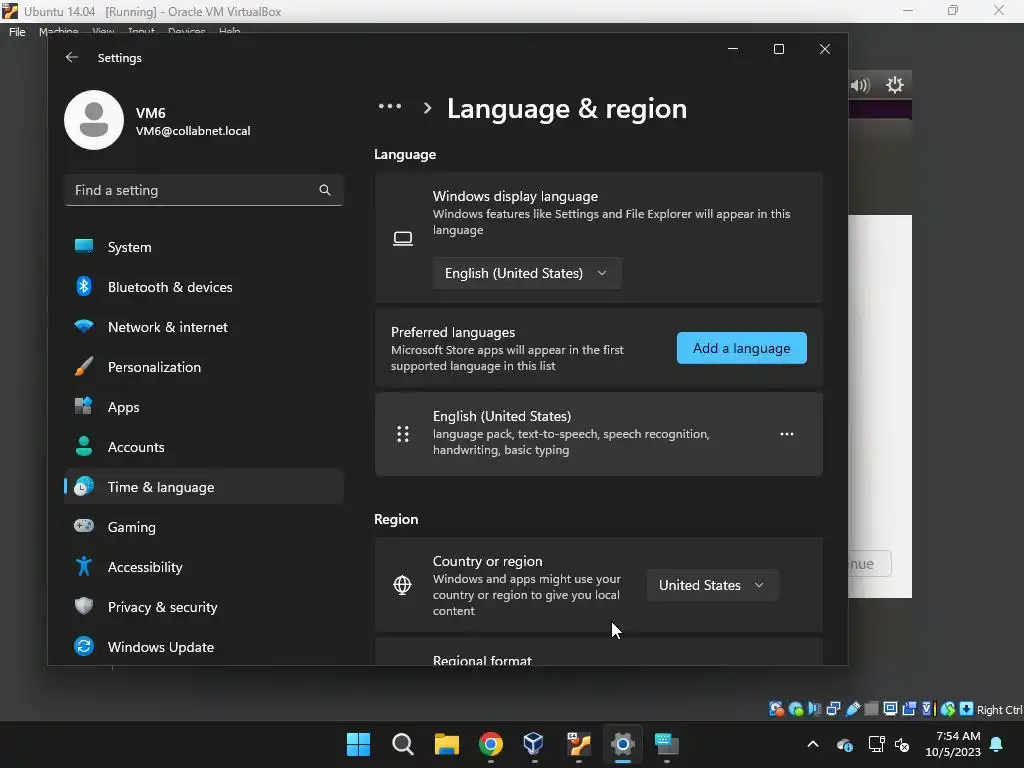Open Network & internet settings

click(204, 327)
